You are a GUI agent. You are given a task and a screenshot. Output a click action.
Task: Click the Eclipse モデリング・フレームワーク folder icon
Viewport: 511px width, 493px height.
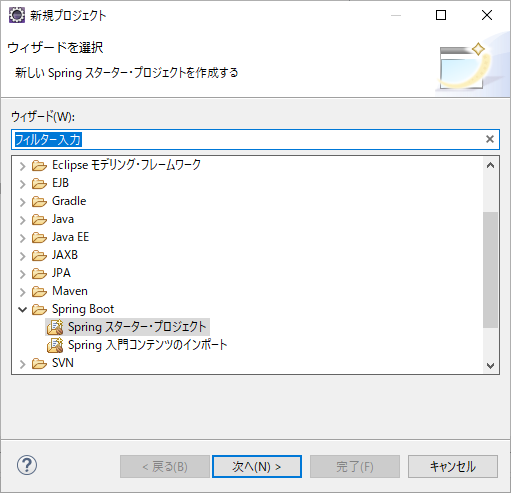(39, 165)
